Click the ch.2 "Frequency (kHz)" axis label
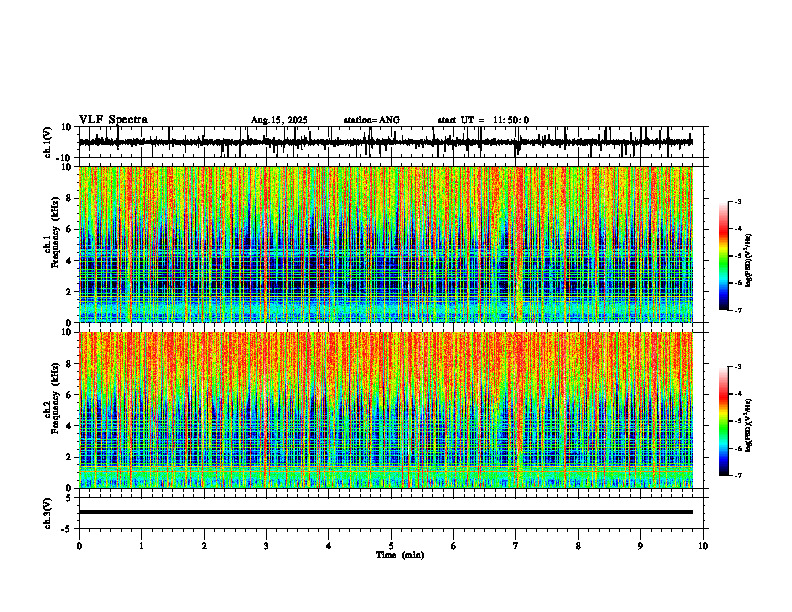Viewport: 792px width, 612px height. point(57,396)
